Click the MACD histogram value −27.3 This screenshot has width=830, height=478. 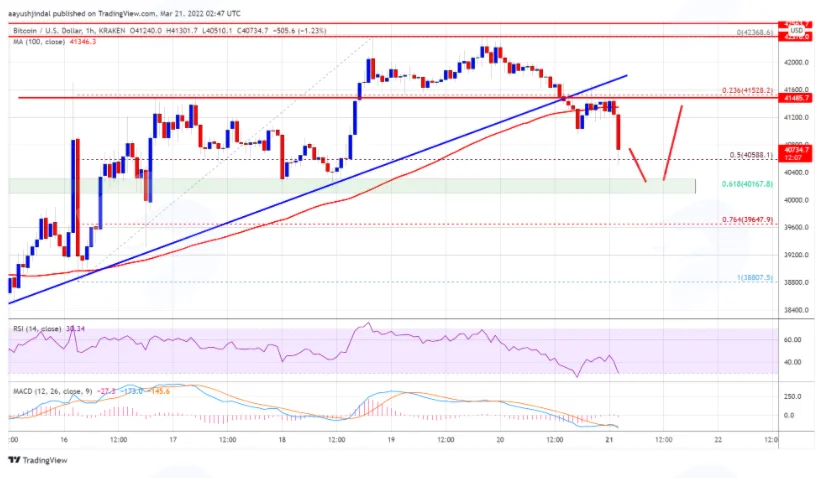(106, 391)
